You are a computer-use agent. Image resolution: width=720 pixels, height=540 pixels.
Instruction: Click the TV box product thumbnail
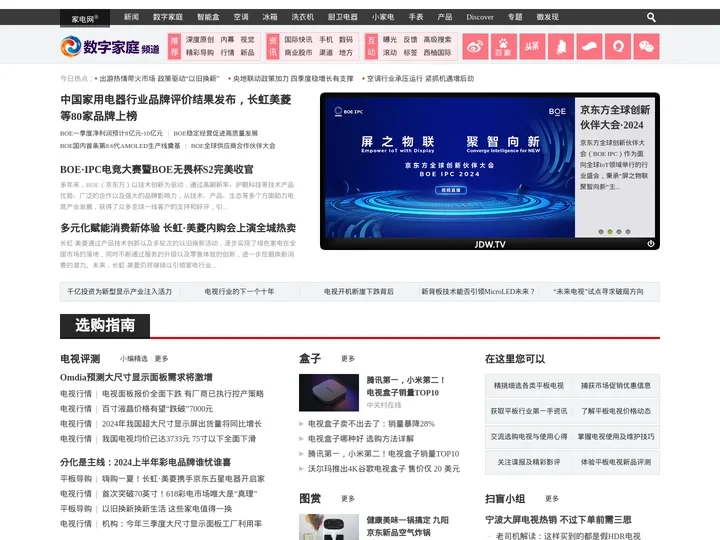(329, 393)
